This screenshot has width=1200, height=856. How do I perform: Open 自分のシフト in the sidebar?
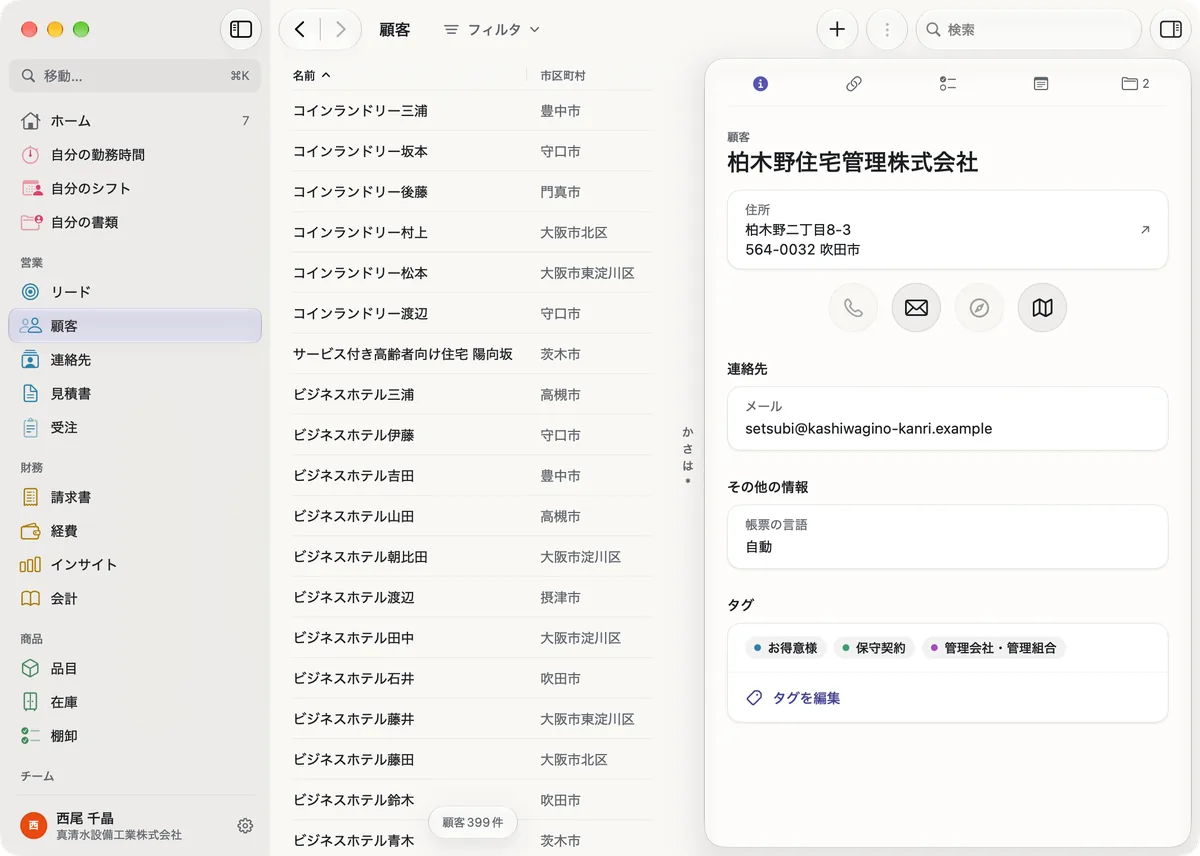135,188
